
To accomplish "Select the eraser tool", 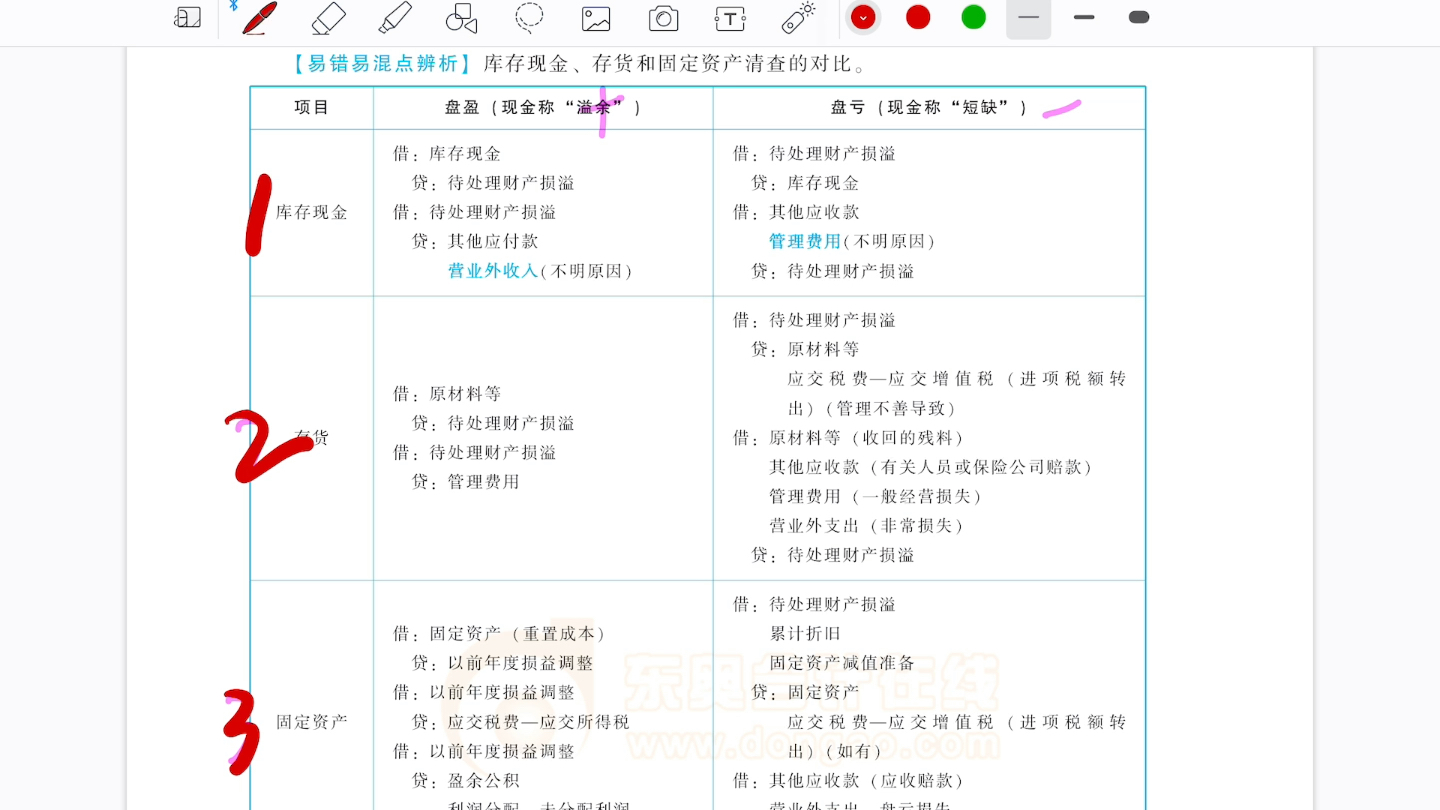I will tap(328, 18).
